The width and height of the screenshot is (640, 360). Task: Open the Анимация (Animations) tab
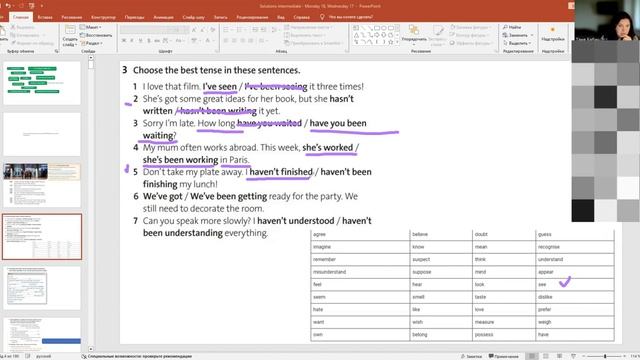click(163, 17)
